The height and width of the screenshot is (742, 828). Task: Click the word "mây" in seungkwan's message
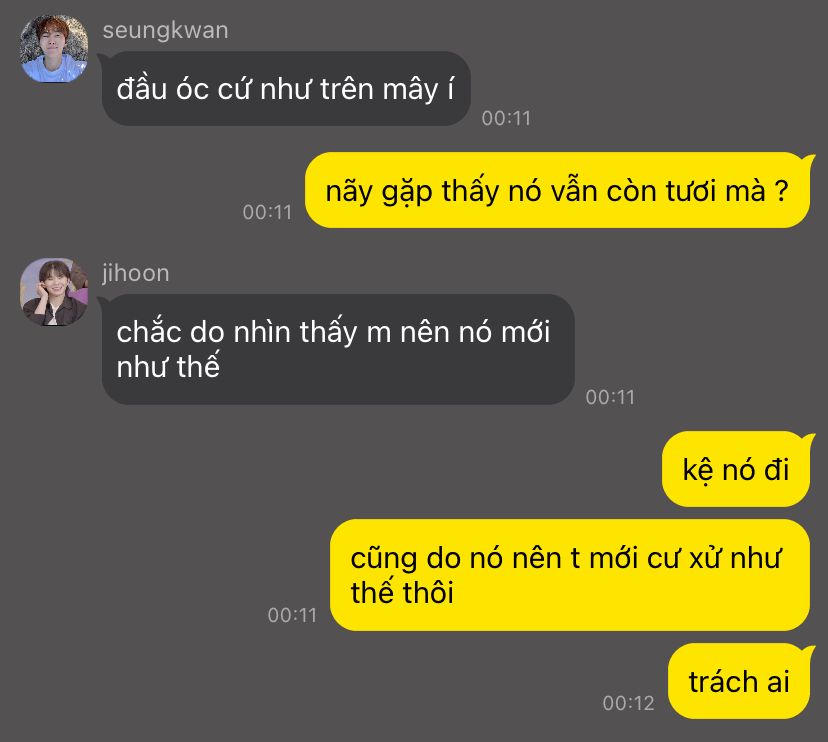point(411,90)
